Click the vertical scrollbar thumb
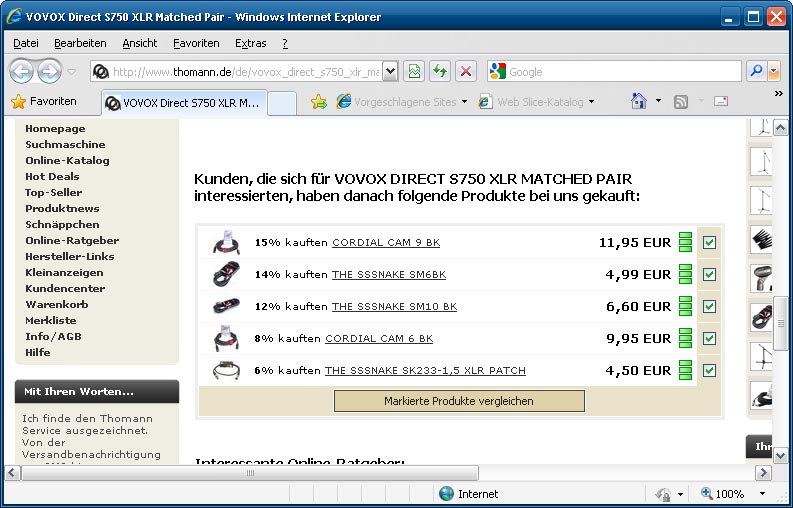Viewport: 793px width, 508px height. pyautogui.click(x=780, y=323)
